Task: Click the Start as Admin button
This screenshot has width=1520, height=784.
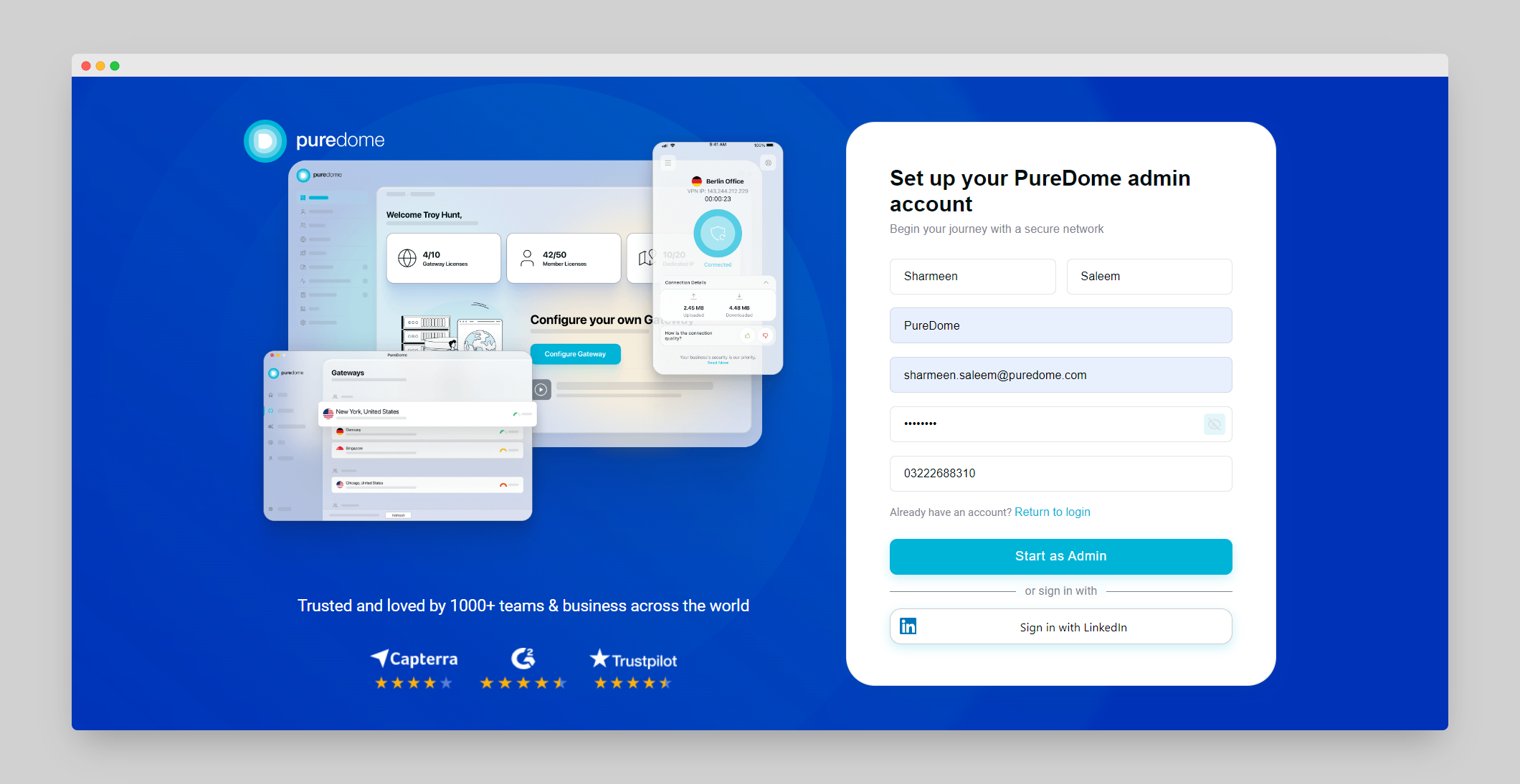Action: coord(1060,557)
